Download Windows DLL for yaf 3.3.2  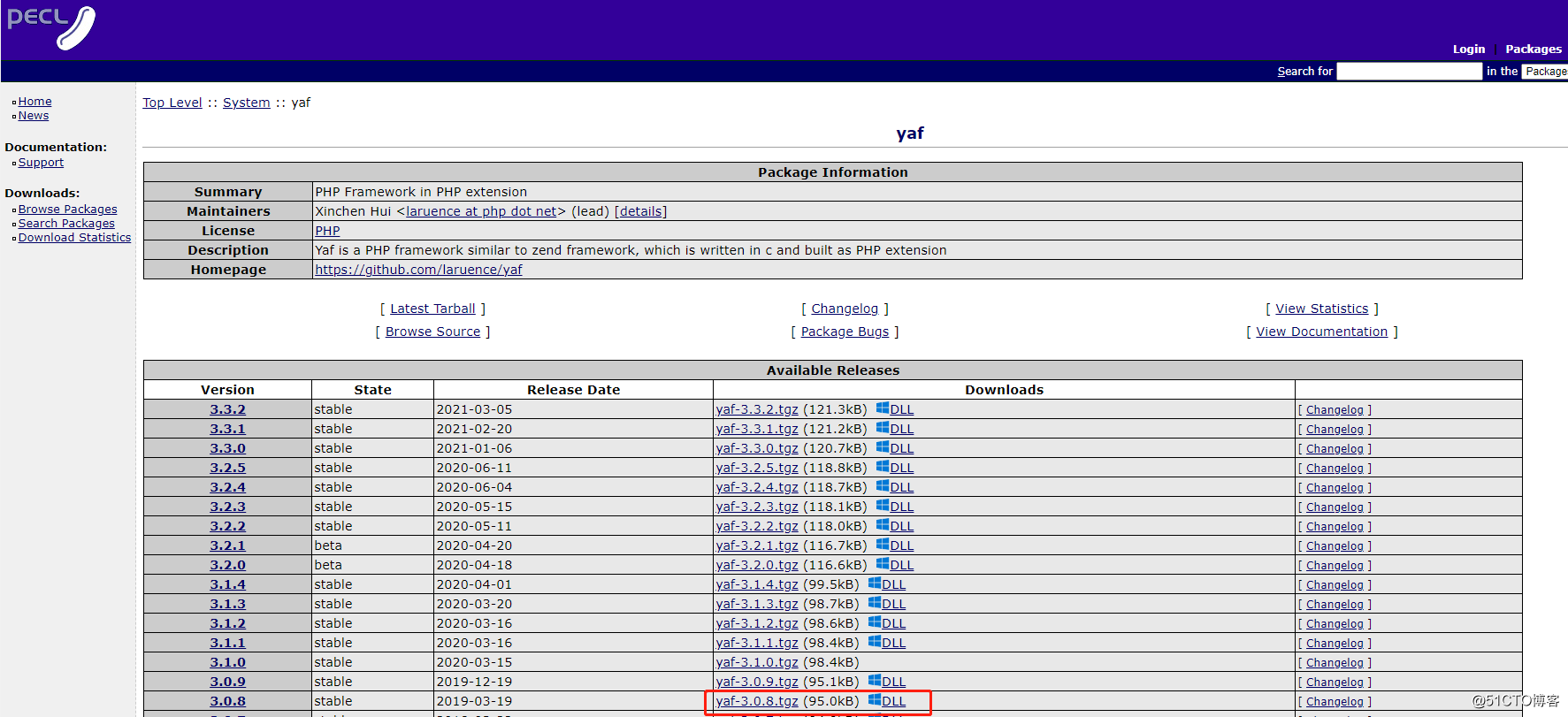pyautogui.click(x=895, y=409)
